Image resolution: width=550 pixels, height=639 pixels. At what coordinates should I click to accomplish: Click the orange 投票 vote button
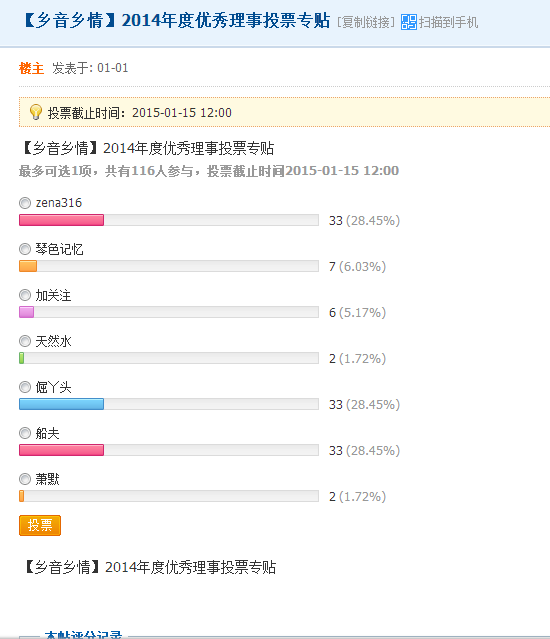point(40,525)
